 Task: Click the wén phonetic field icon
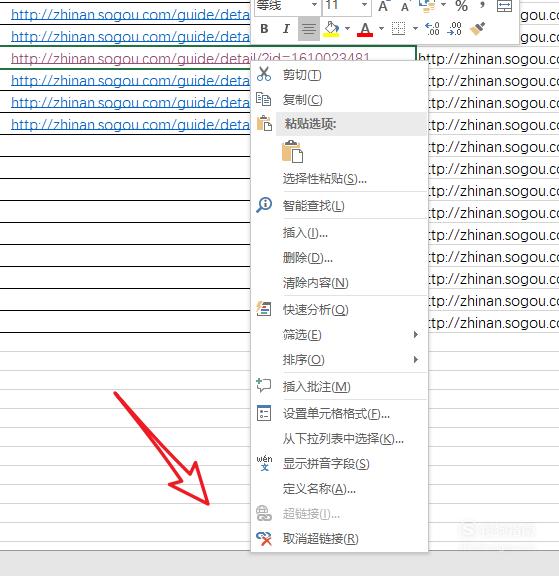pos(264,463)
